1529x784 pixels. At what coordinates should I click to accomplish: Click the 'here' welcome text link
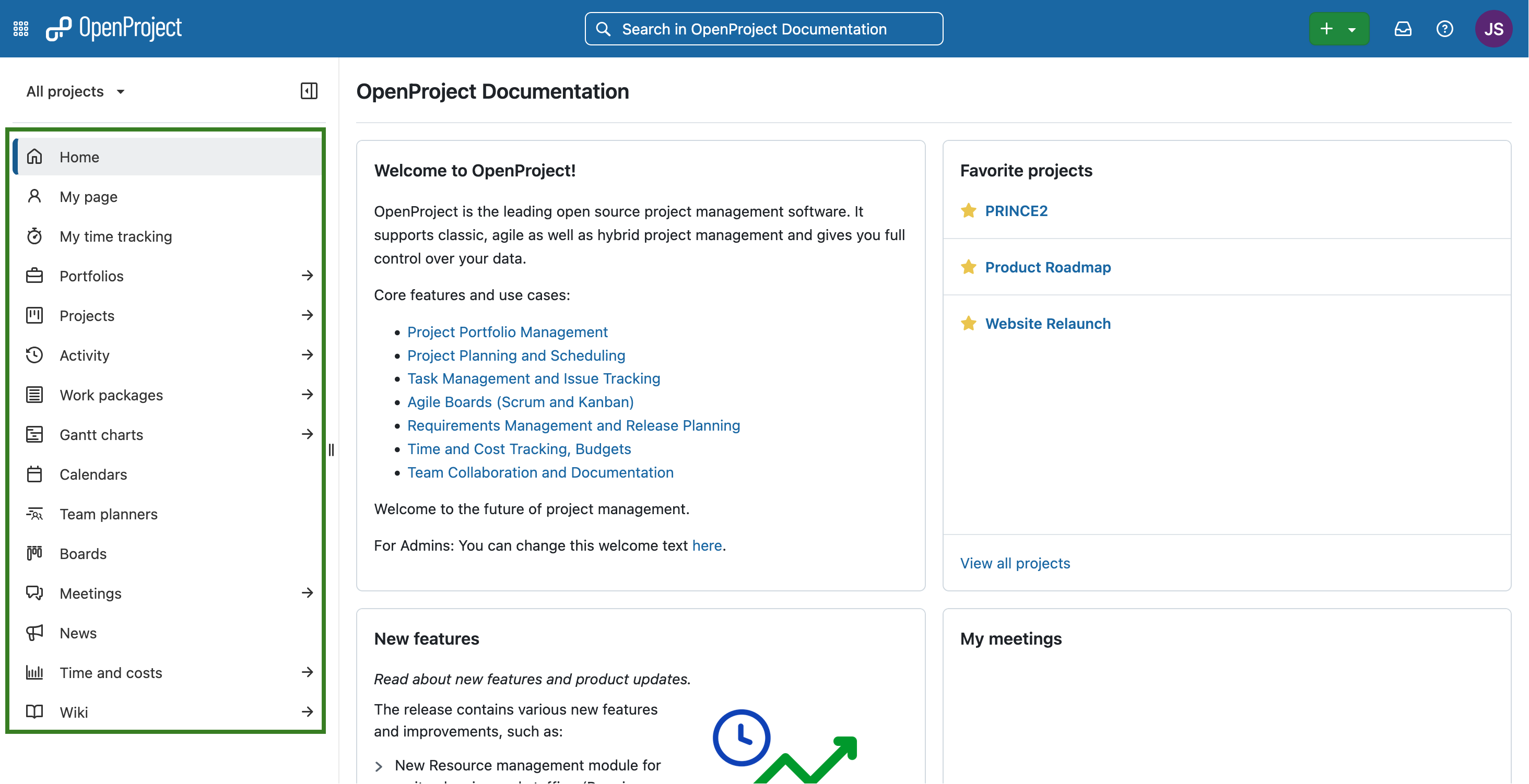click(707, 545)
